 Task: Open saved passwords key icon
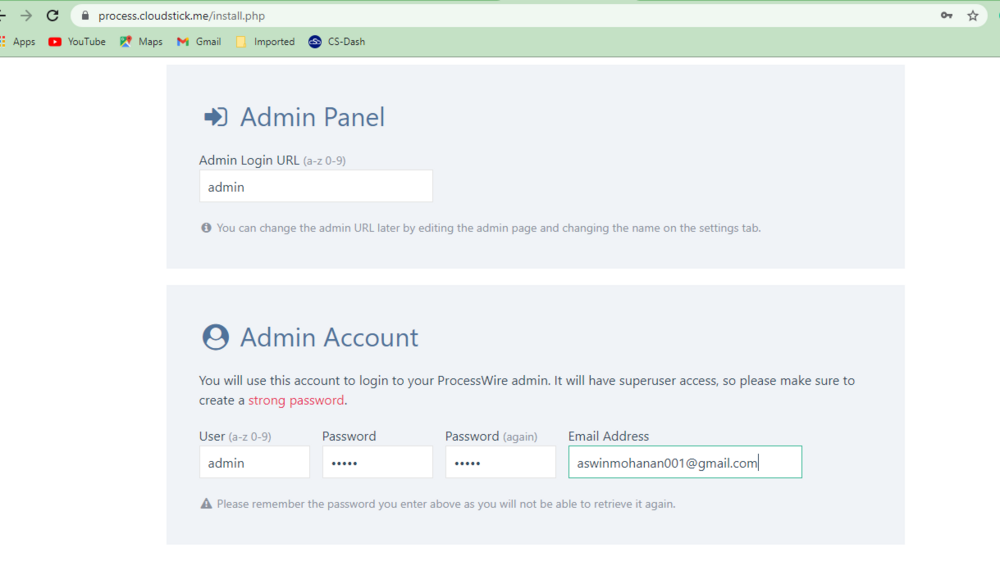pyautogui.click(x=946, y=16)
